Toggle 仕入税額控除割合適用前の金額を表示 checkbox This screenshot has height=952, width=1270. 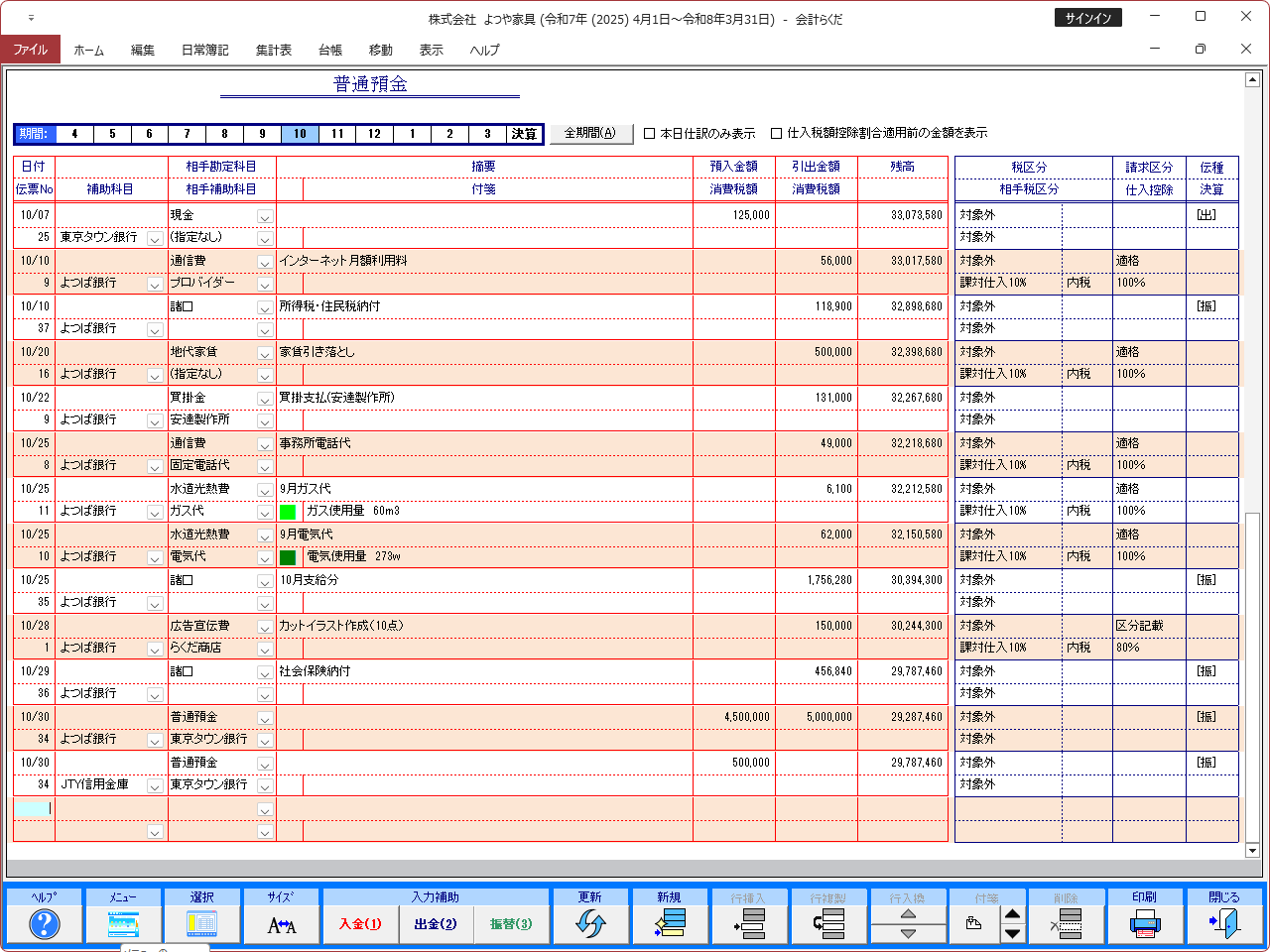click(777, 134)
